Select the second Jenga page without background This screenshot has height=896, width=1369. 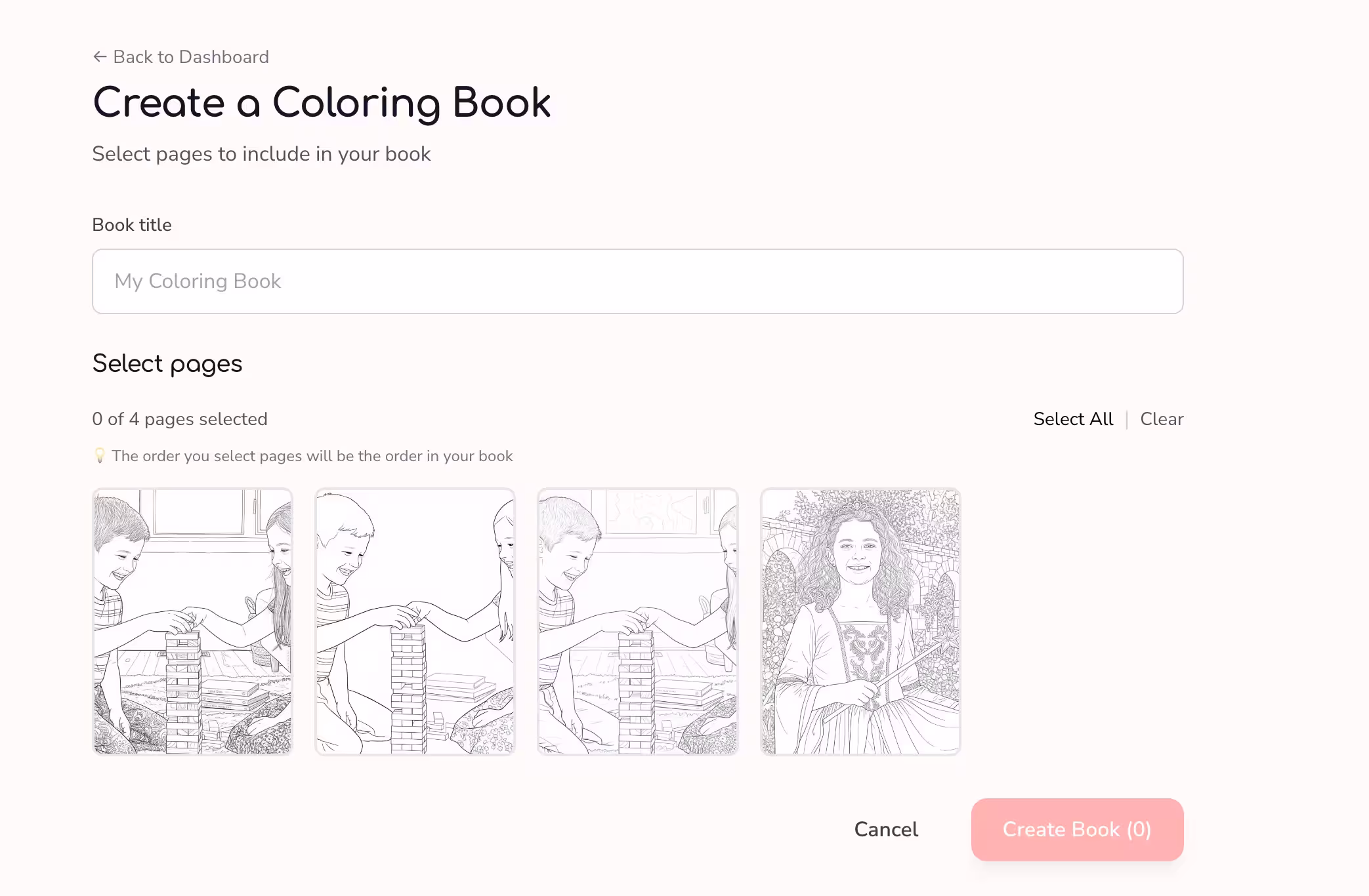pyautogui.click(x=415, y=621)
